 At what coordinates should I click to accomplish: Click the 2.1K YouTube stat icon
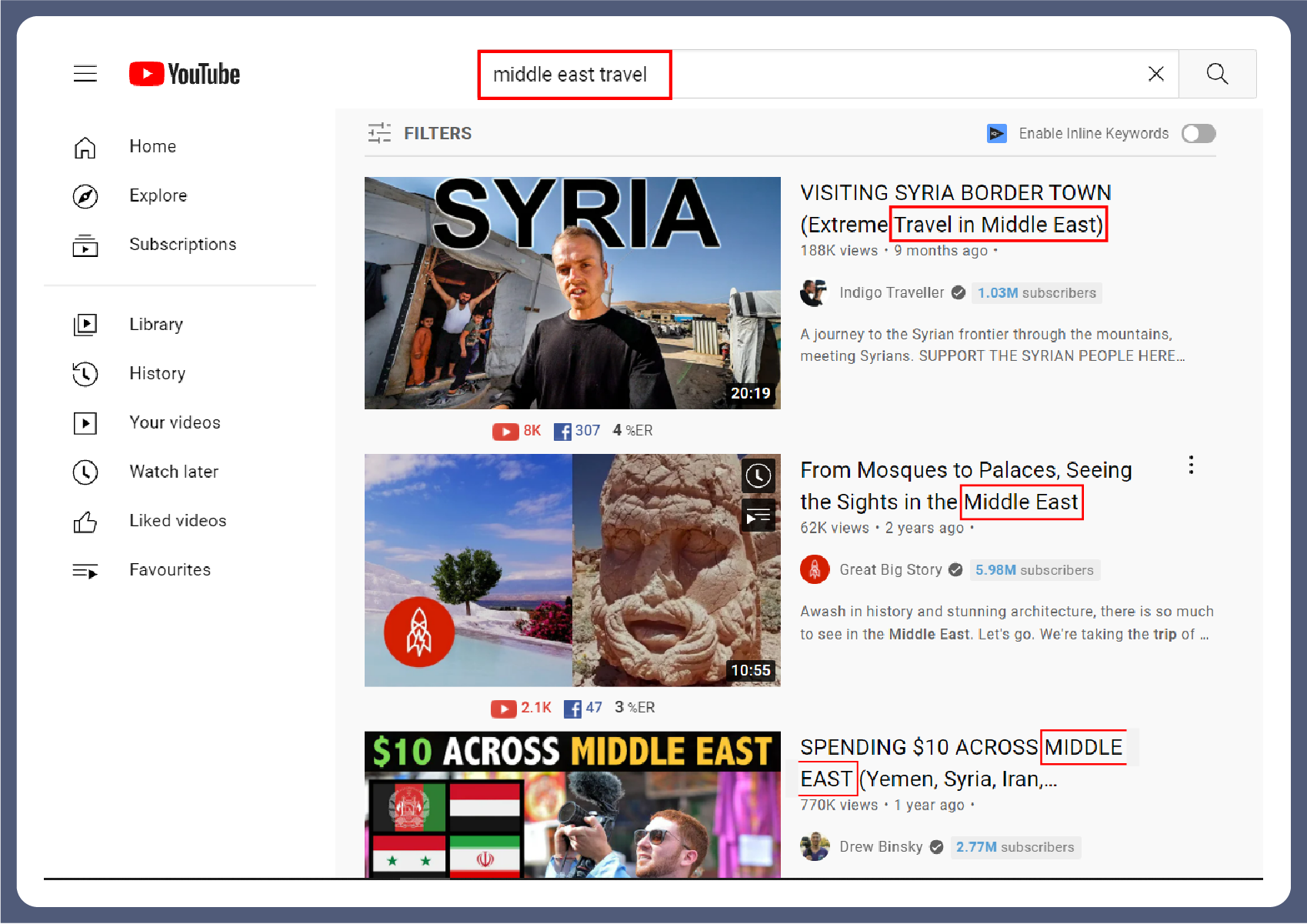[x=504, y=709]
